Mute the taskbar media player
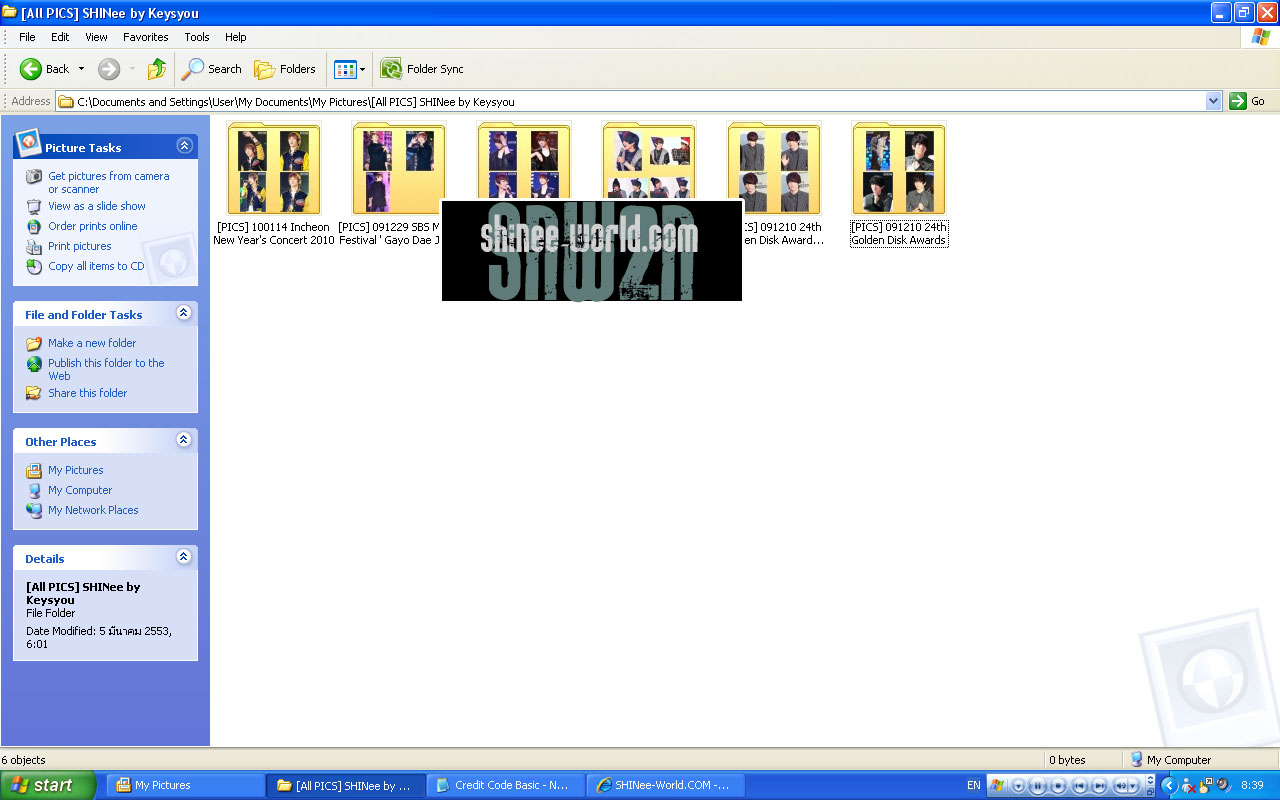Viewport: 1280px width, 800px height. [1120, 785]
